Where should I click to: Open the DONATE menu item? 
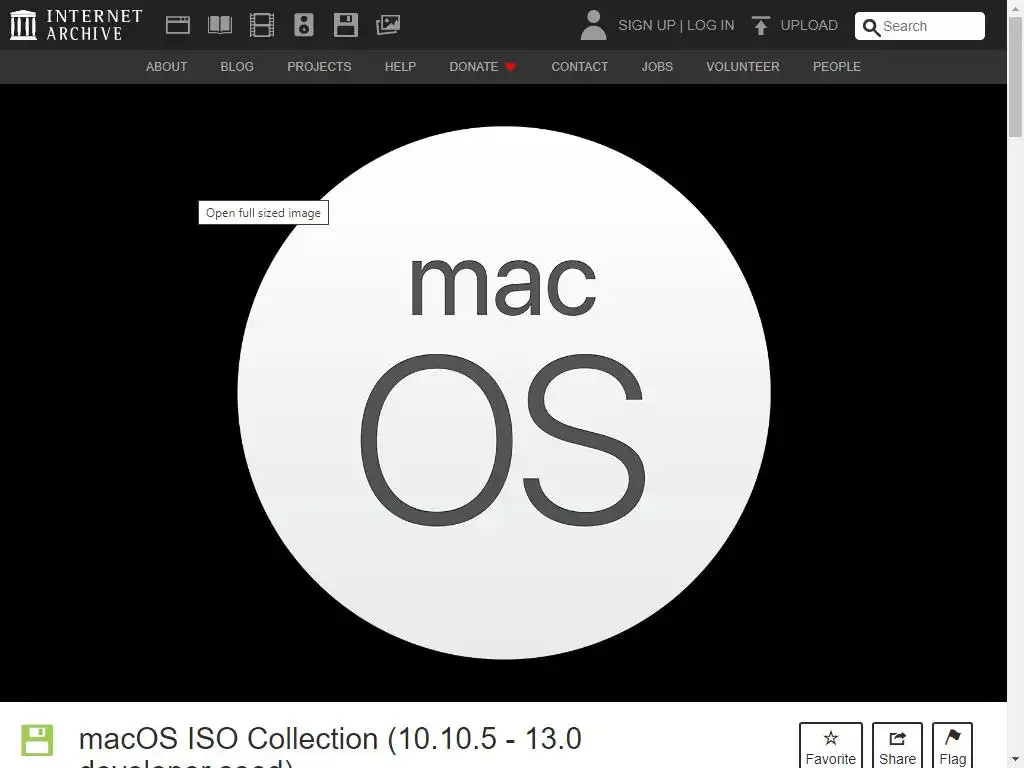(482, 67)
